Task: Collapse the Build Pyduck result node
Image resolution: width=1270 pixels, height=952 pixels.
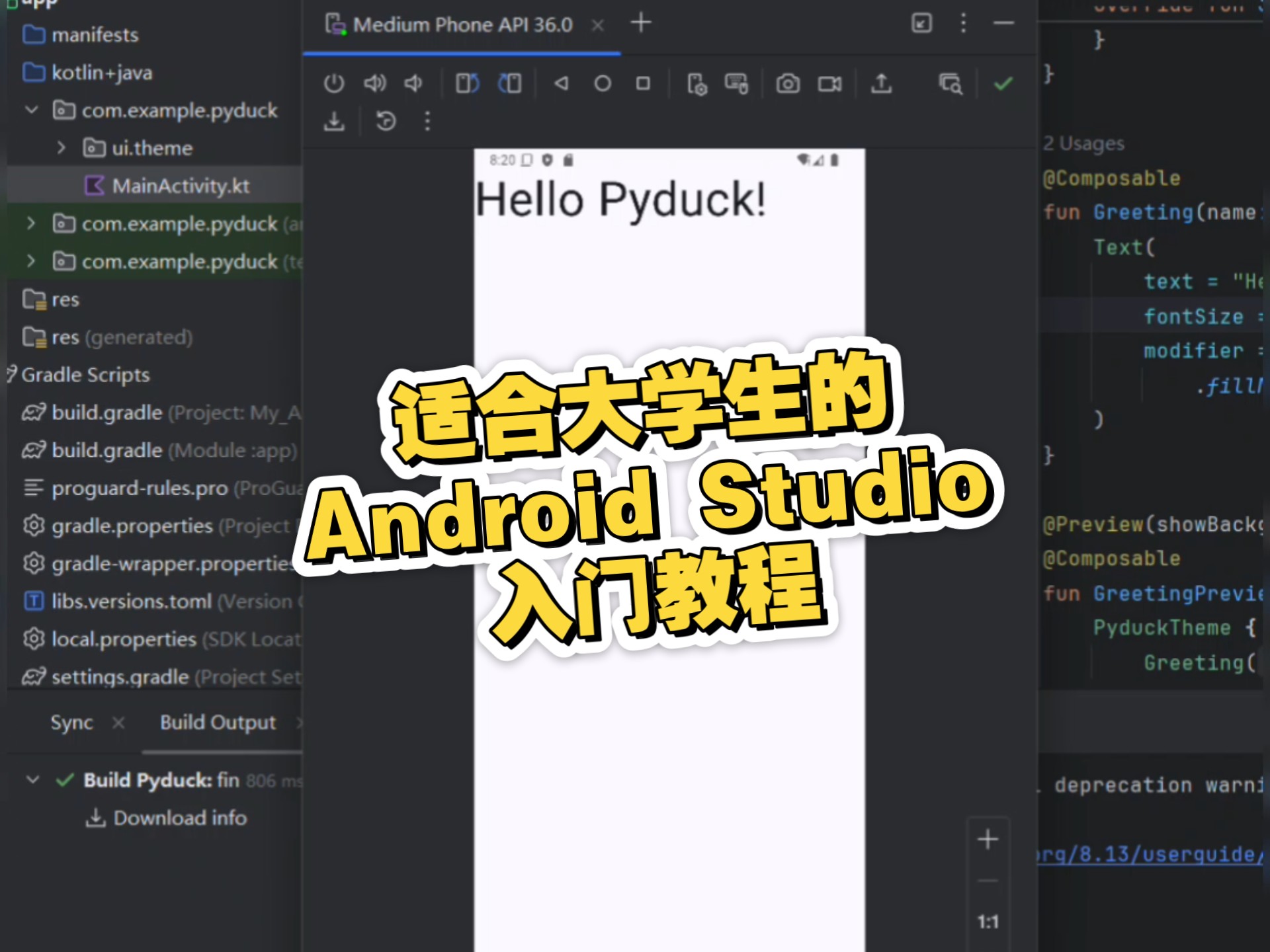Action: (32, 780)
